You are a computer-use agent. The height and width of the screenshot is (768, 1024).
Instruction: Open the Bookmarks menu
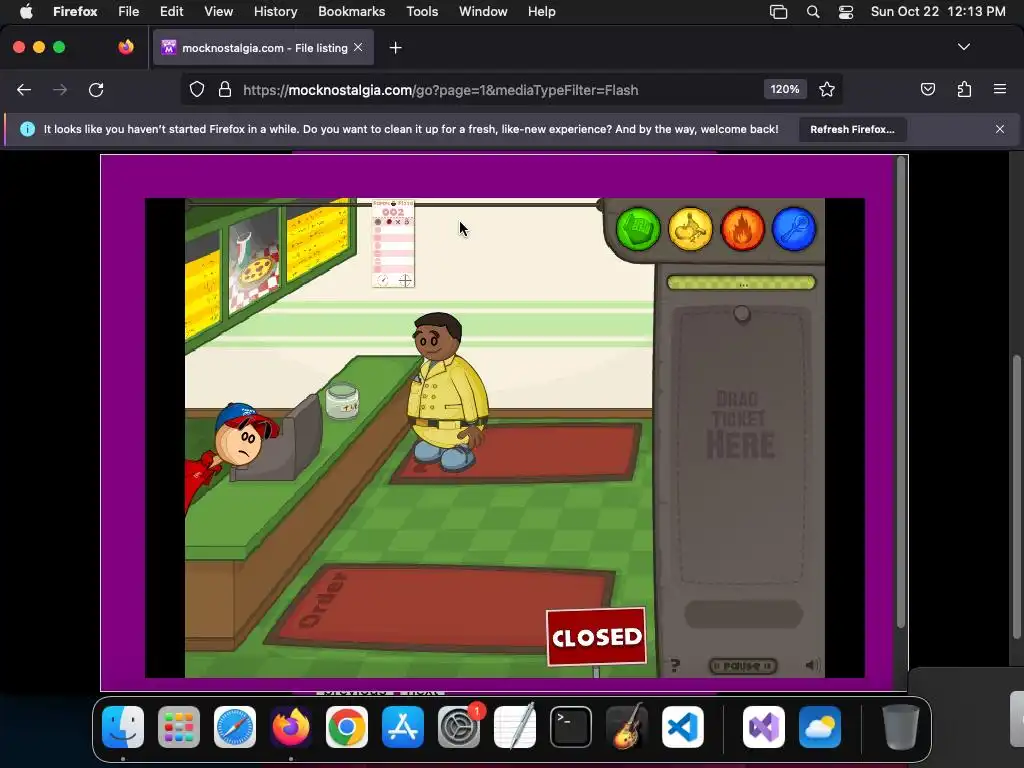351,12
